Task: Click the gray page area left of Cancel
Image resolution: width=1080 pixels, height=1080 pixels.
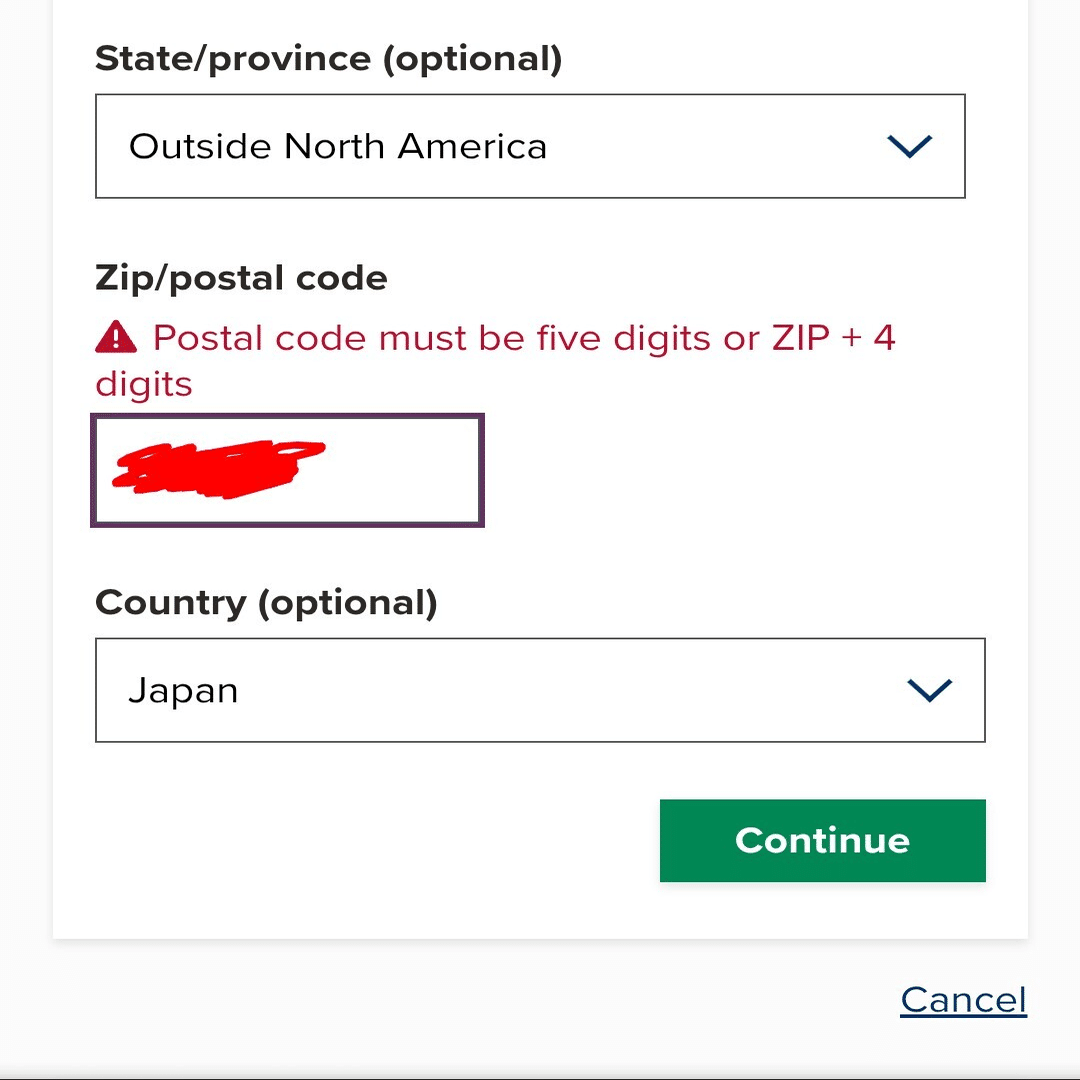Action: (x=450, y=1000)
